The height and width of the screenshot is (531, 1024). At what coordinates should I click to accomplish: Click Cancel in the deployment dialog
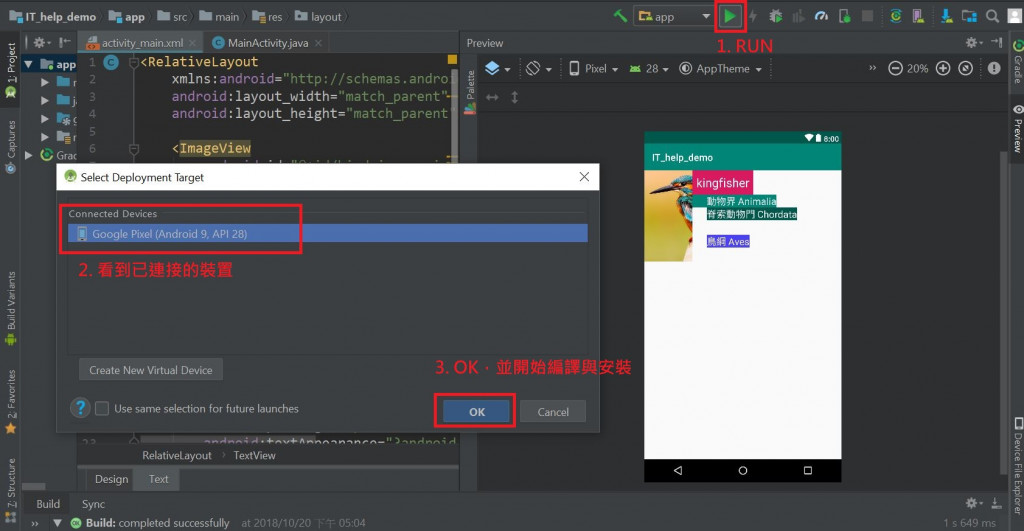click(x=552, y=412)
